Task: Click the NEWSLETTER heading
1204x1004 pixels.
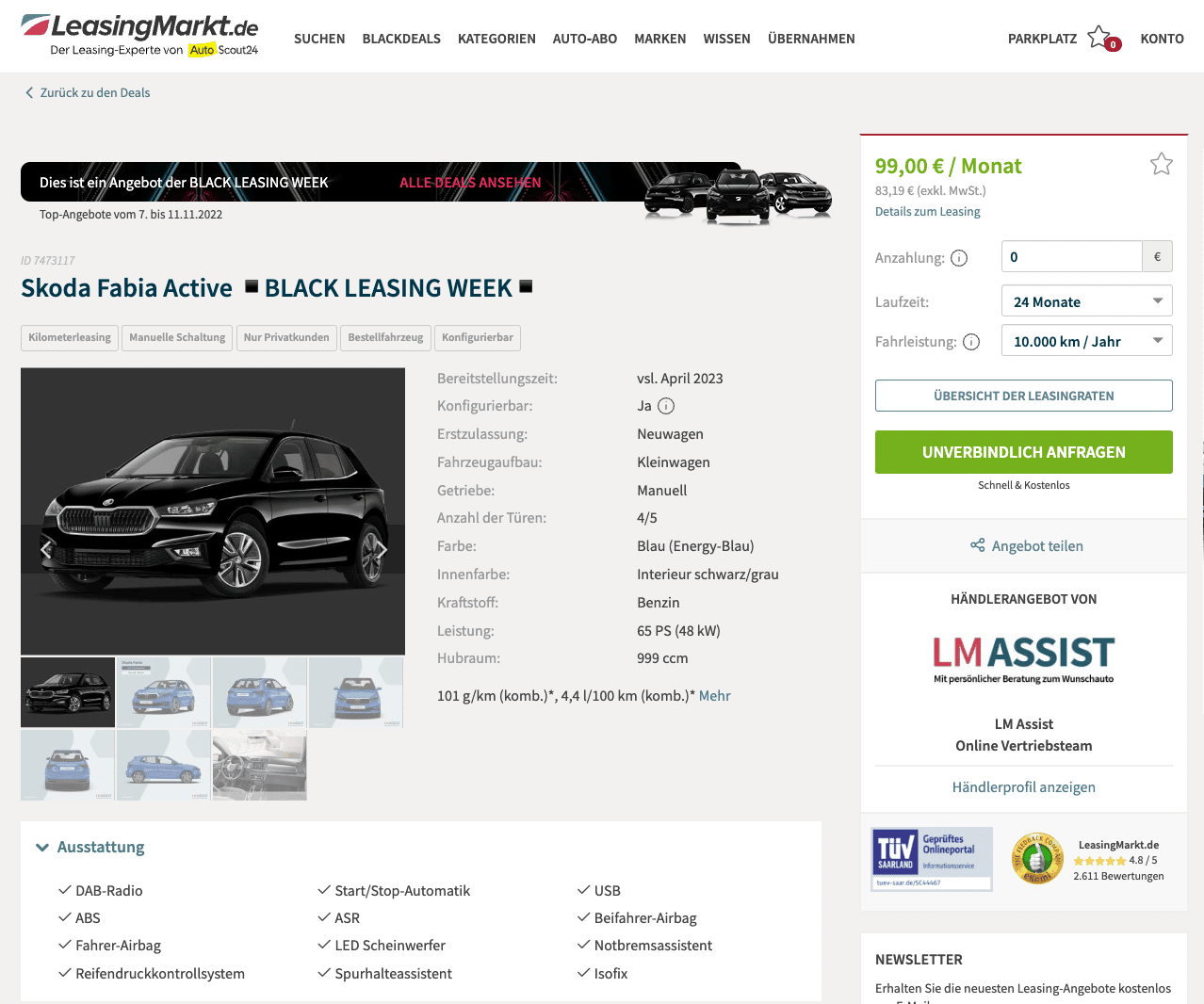Action: [919, 960]
